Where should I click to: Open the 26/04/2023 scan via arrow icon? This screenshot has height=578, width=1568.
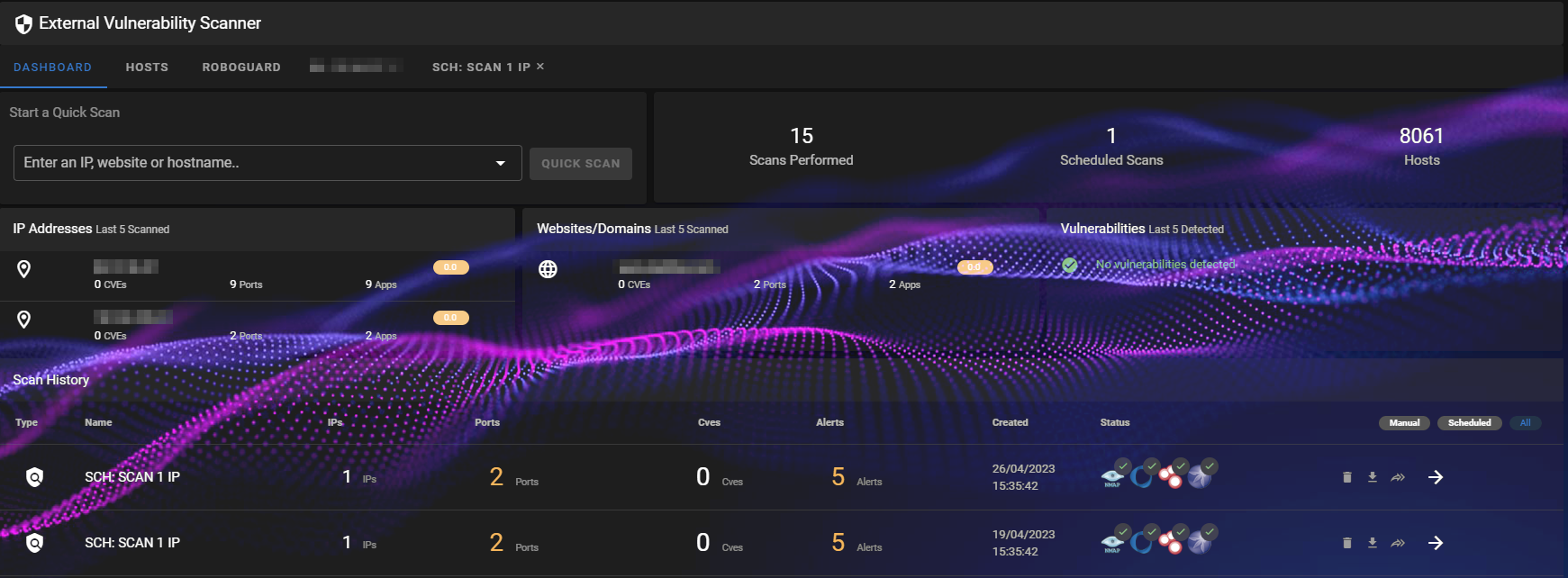pos(1436,477)
